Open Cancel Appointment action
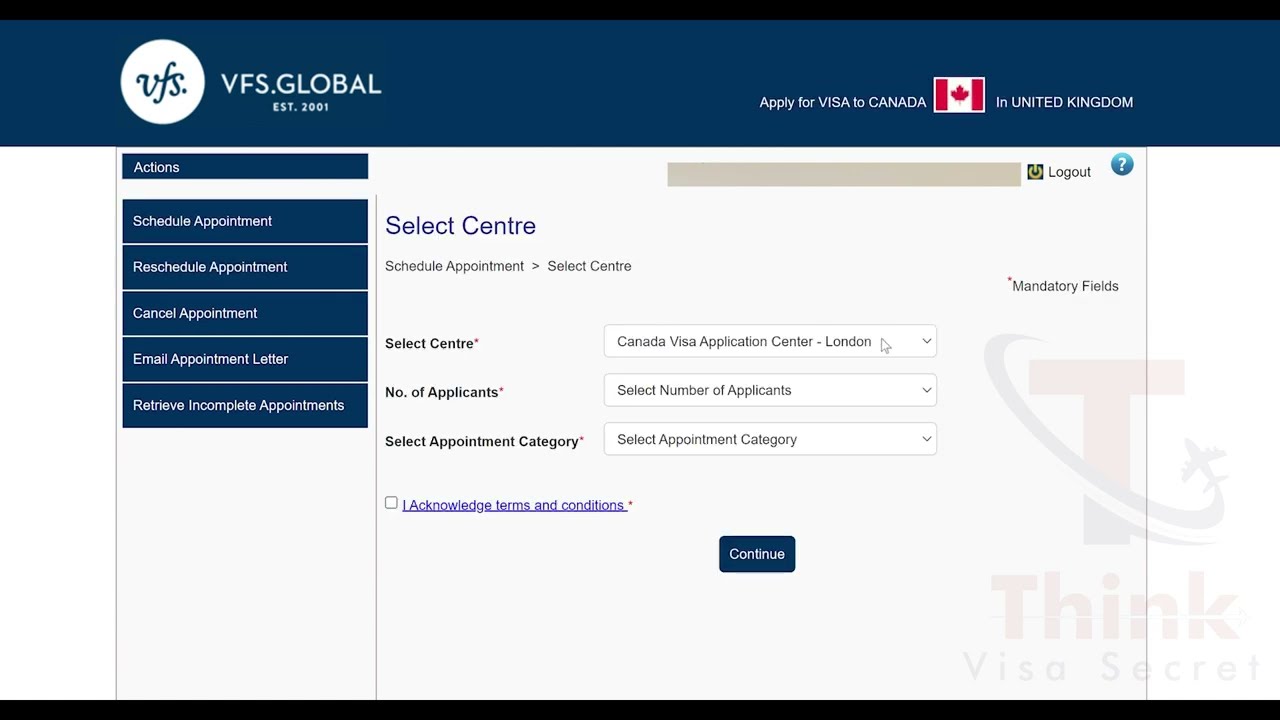This screenshot has height=720, width=1280. (x=245, y=313)
